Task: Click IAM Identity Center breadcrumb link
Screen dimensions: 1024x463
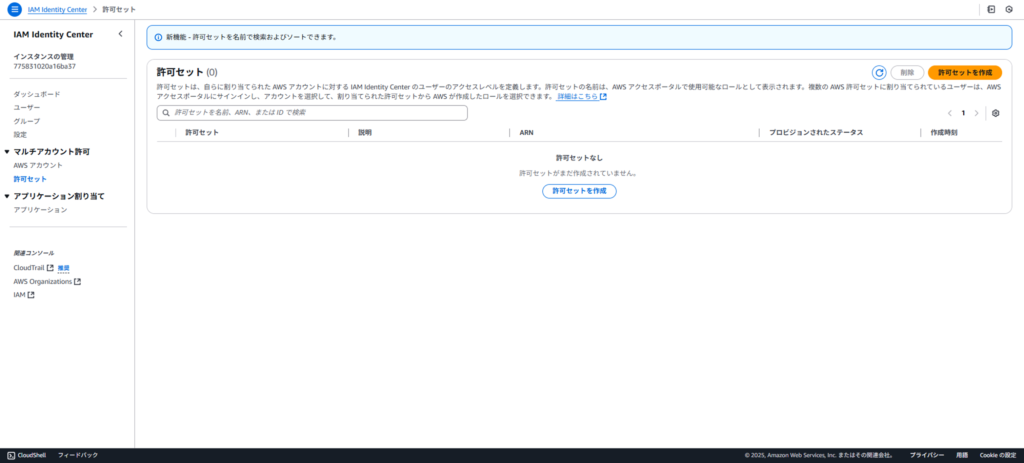Action: (x=57, y=10)
